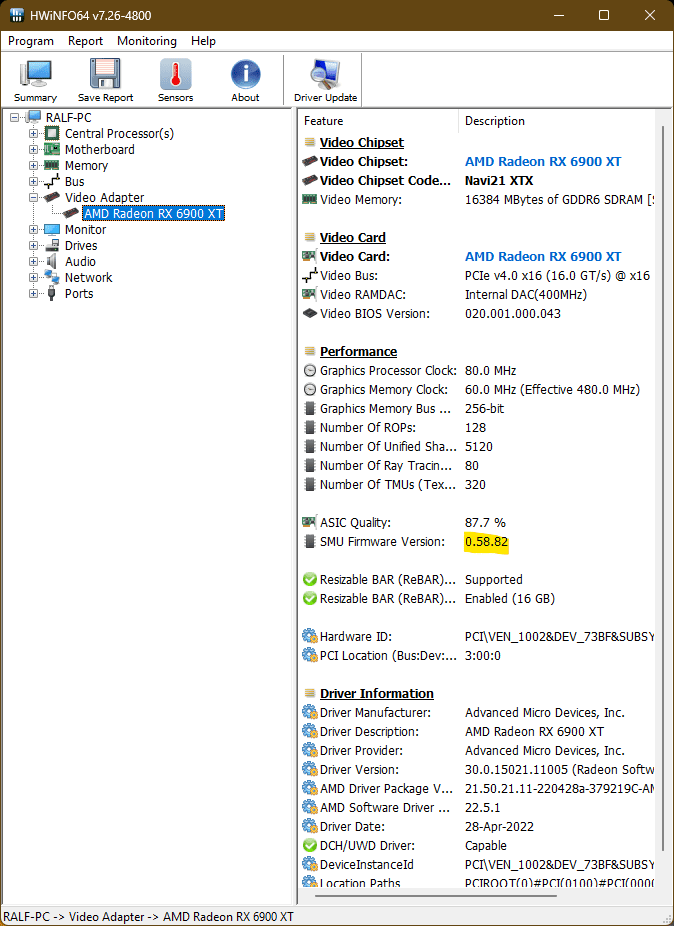The width and height of the screenshot is (674, 926).
Task: Click the Video Adapter card icon
Action: 53,197
